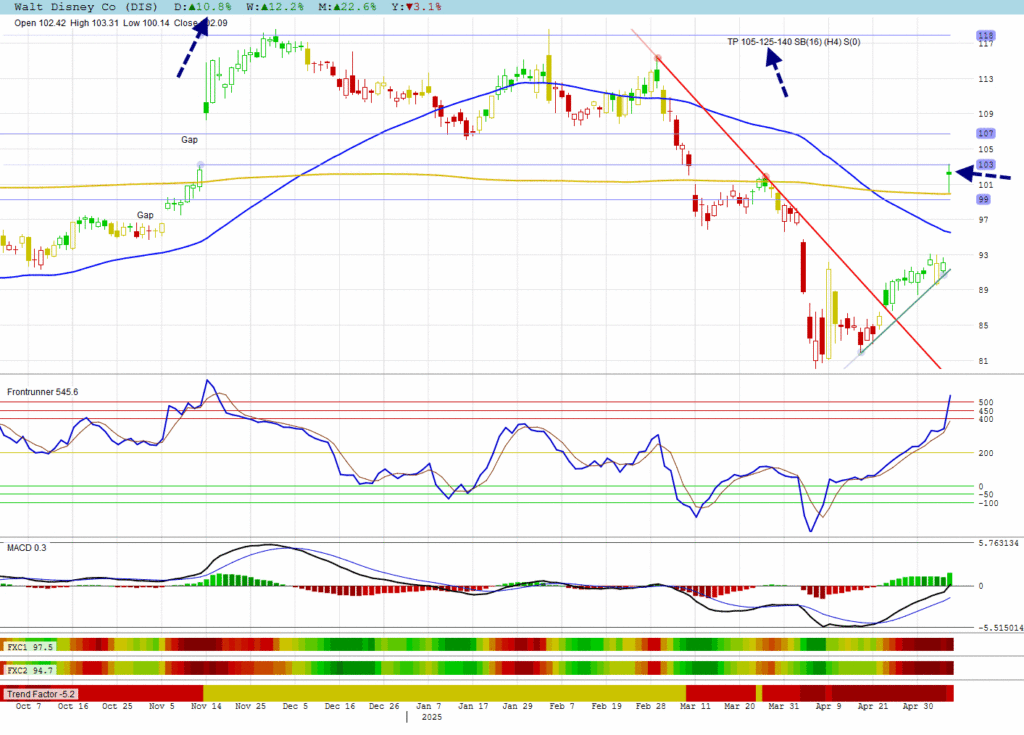
Task: Select the weekly change W: 12.2% value
Action: 275,7
